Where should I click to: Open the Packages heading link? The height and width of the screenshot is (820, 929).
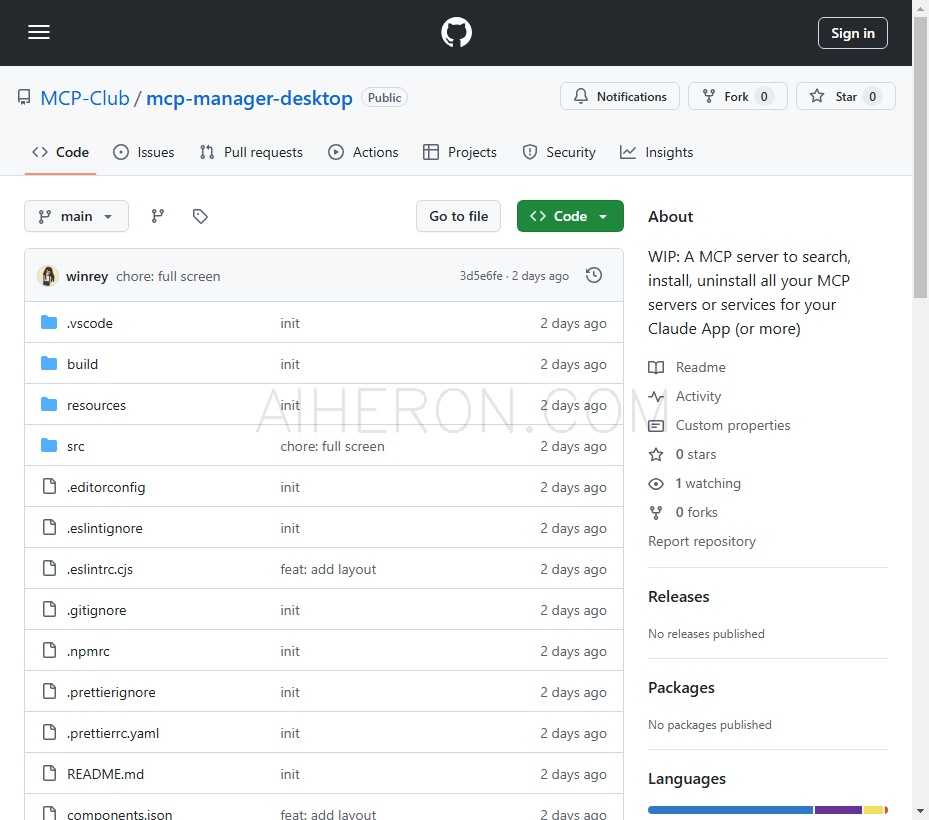pos(681,688)
